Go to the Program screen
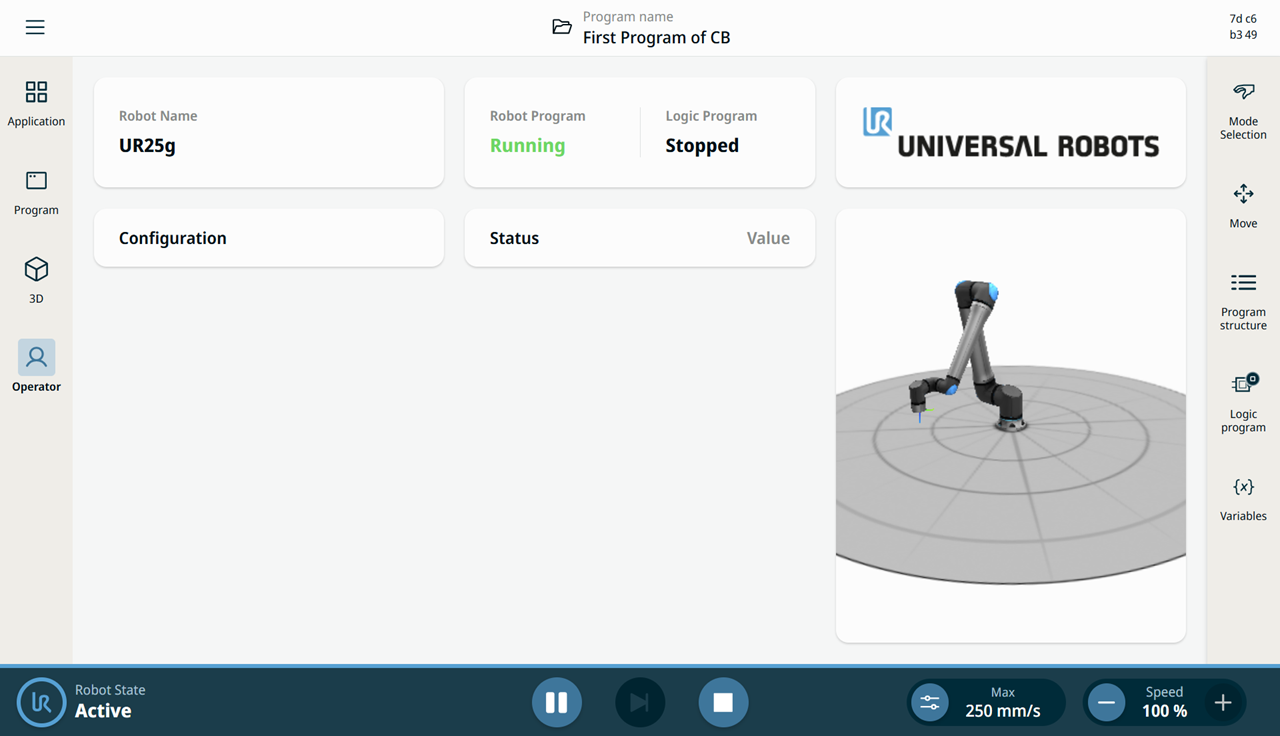 tap(36, 193)
